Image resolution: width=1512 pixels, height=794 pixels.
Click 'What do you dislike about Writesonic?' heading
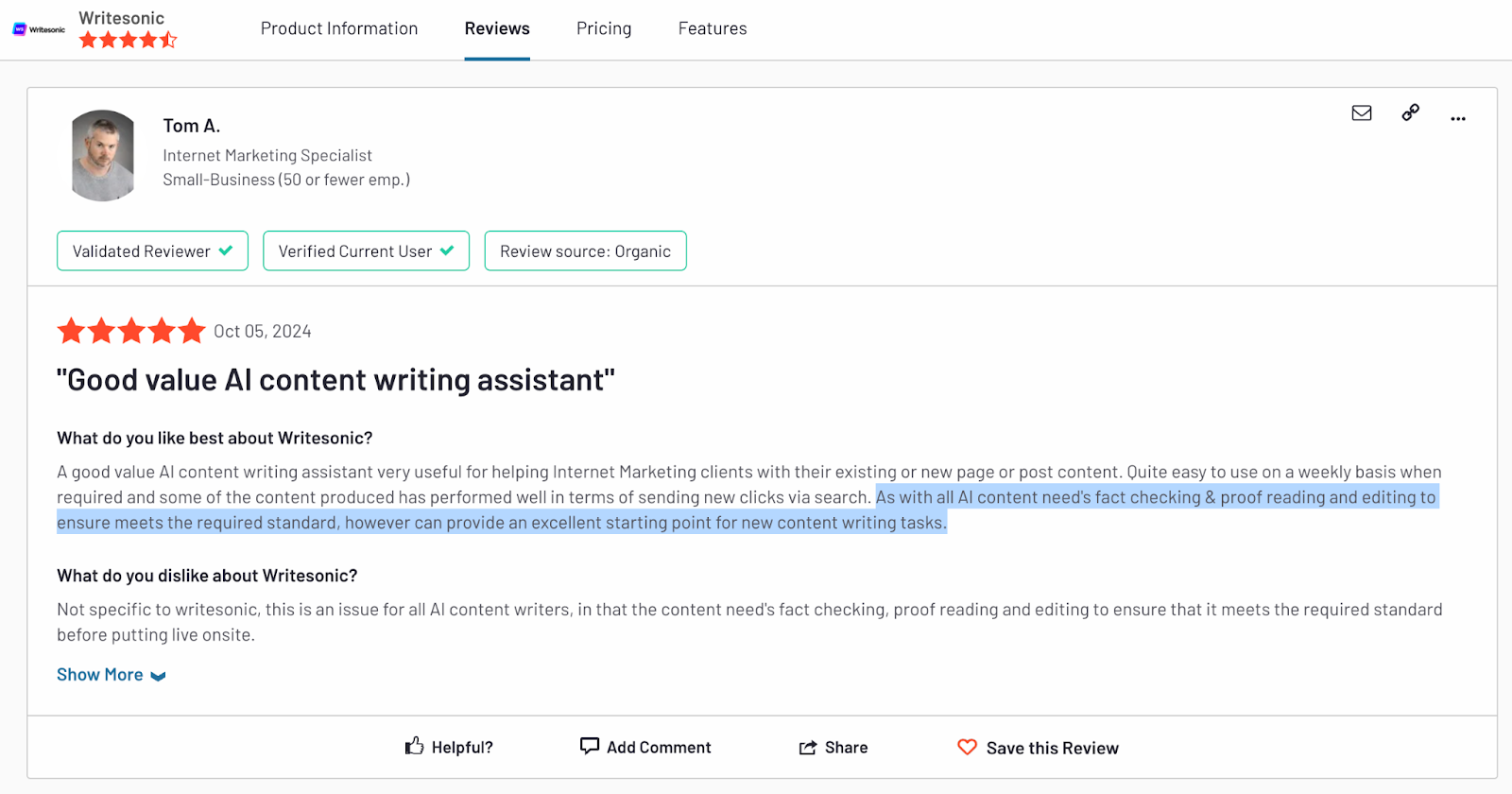point(207,576)
